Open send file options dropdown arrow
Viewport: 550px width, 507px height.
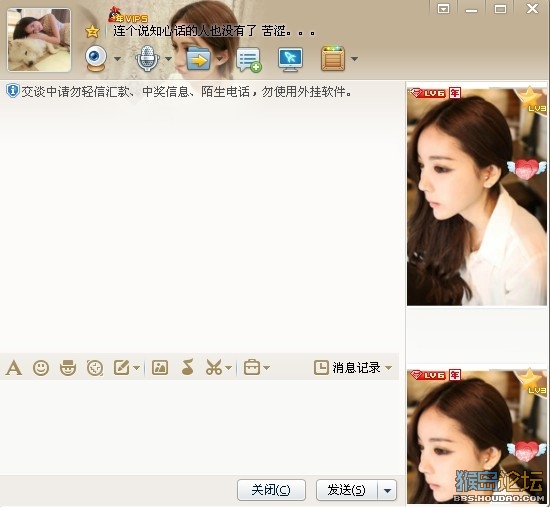219,59
